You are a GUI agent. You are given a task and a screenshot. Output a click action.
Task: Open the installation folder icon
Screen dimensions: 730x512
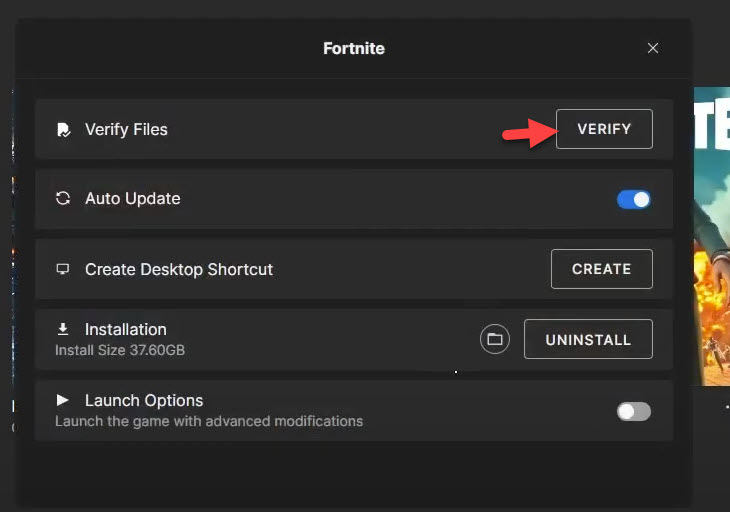click(x=494, y=340)
